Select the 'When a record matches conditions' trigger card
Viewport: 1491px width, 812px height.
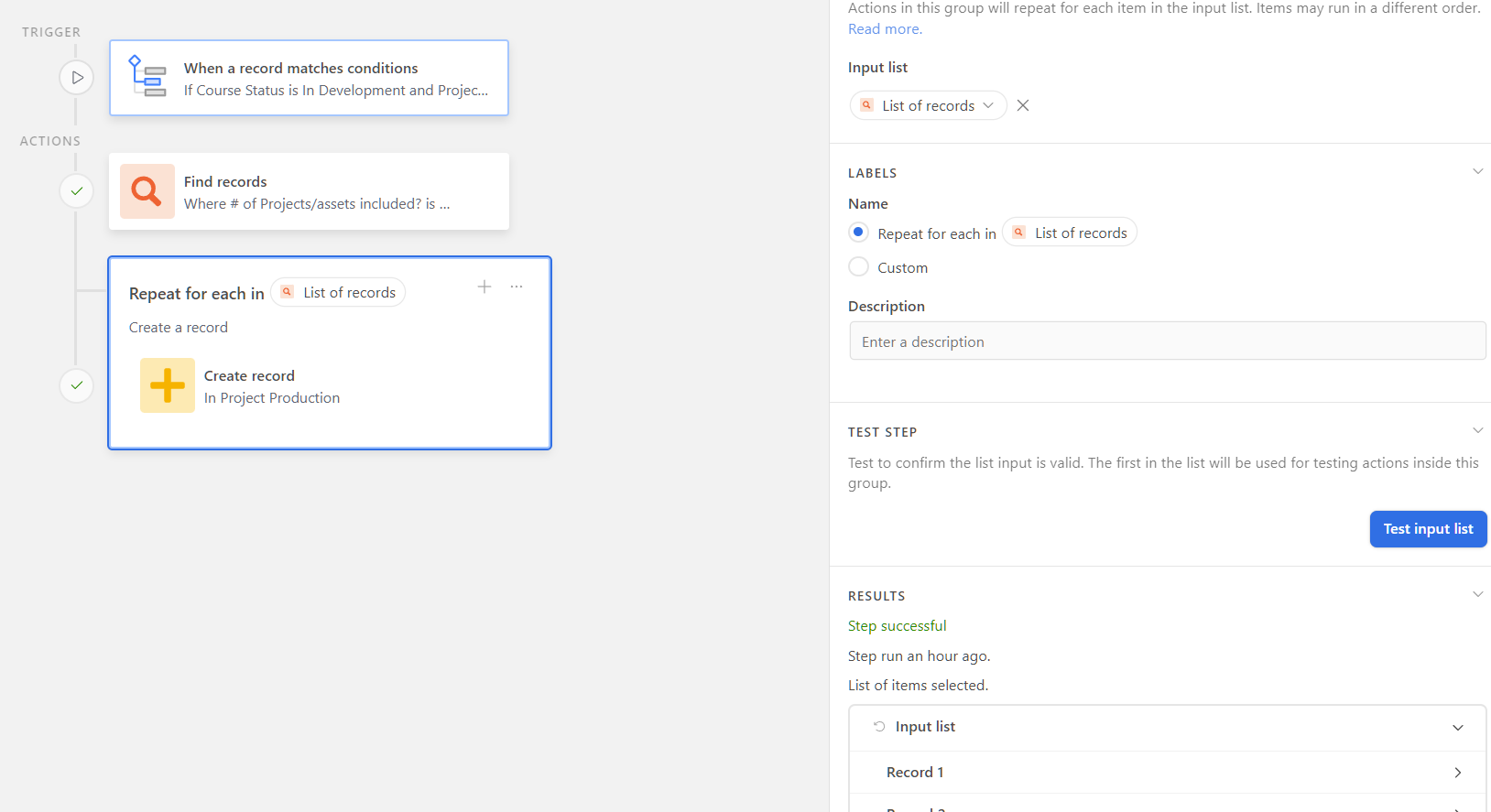(309, 78)
